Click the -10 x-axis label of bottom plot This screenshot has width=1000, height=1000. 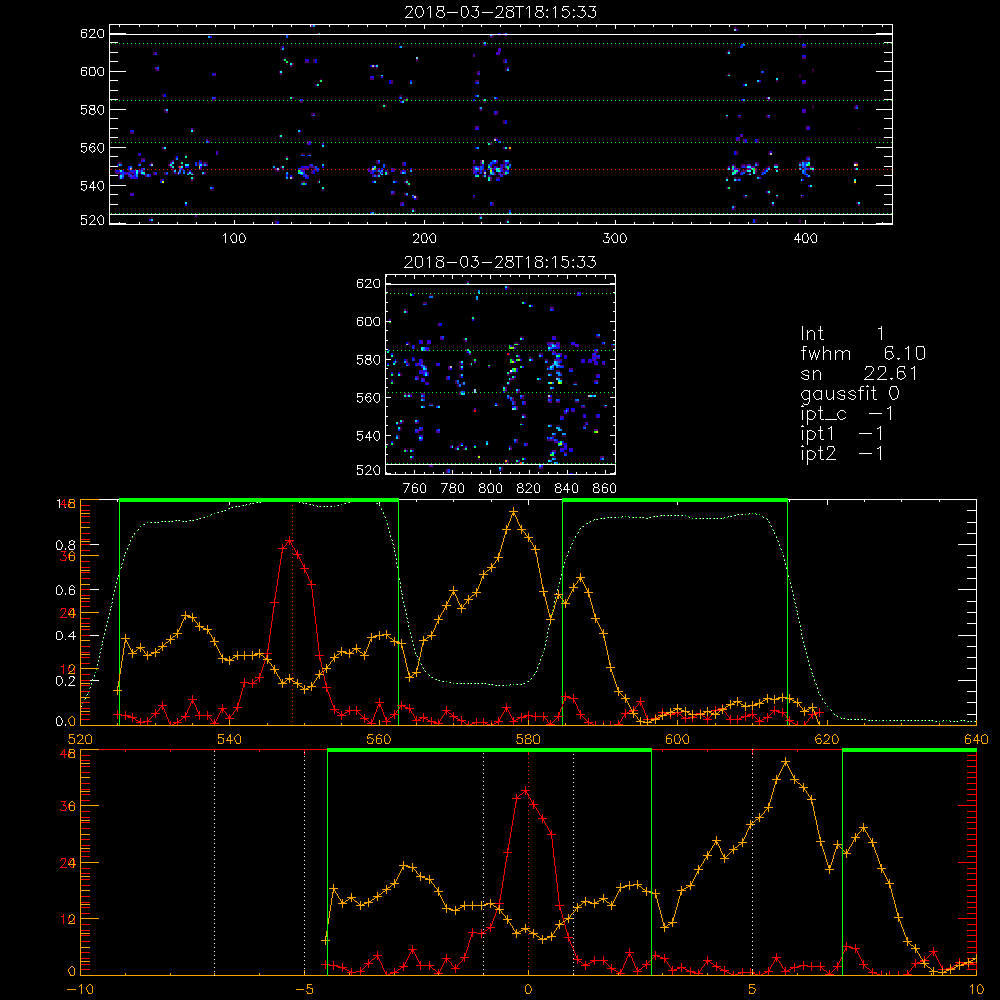click(x=80, y=989)
